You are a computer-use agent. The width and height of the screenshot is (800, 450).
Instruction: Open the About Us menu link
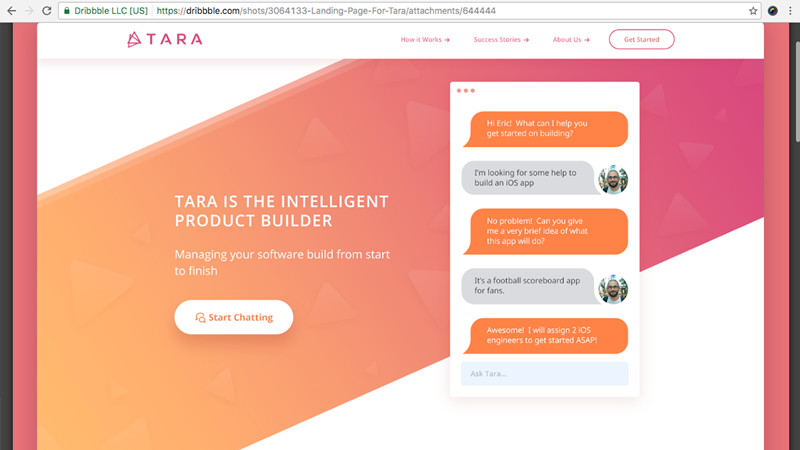click(571, 39)
